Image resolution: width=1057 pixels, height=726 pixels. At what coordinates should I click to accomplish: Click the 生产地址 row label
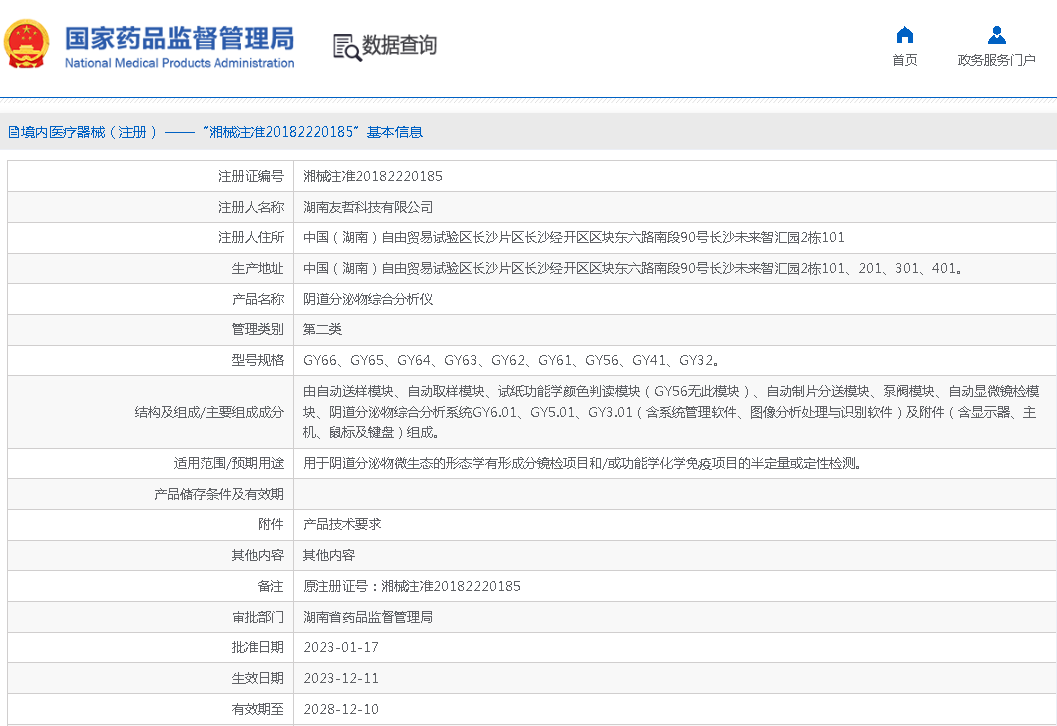click(258, 268)
